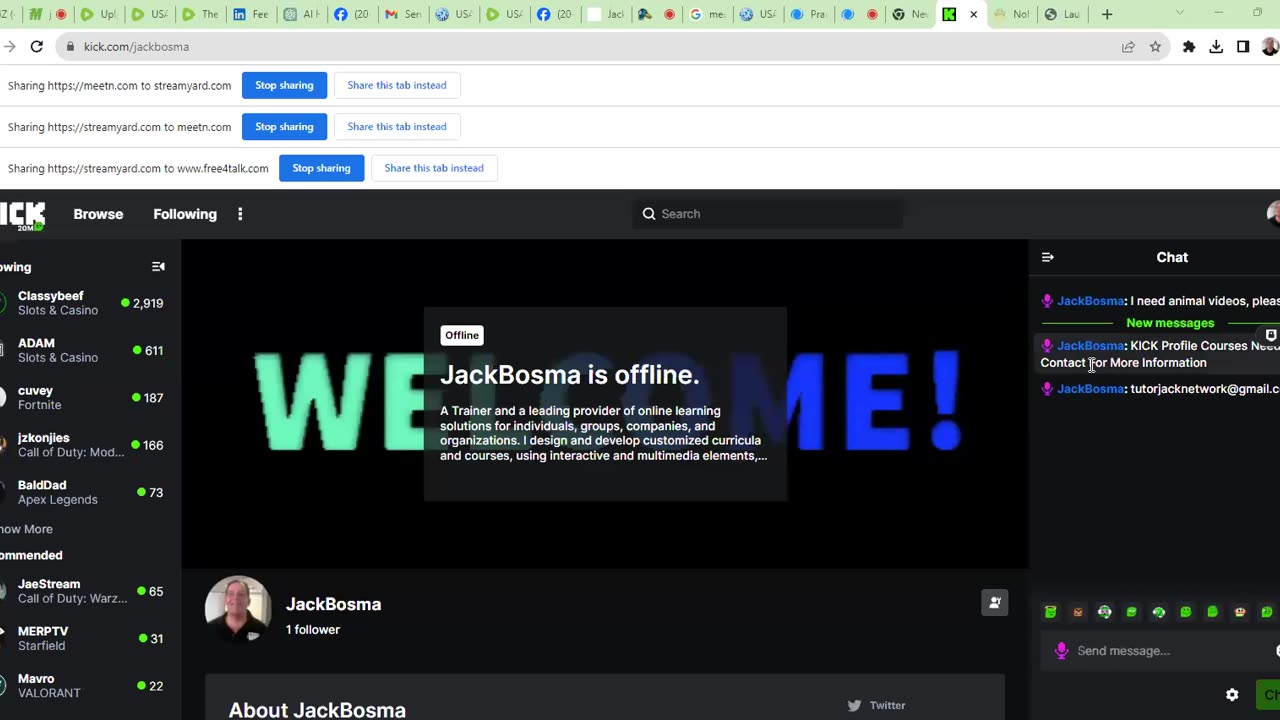Close the active Kick tab
The height and width of the screenshot is (720, 1280).
973,14
